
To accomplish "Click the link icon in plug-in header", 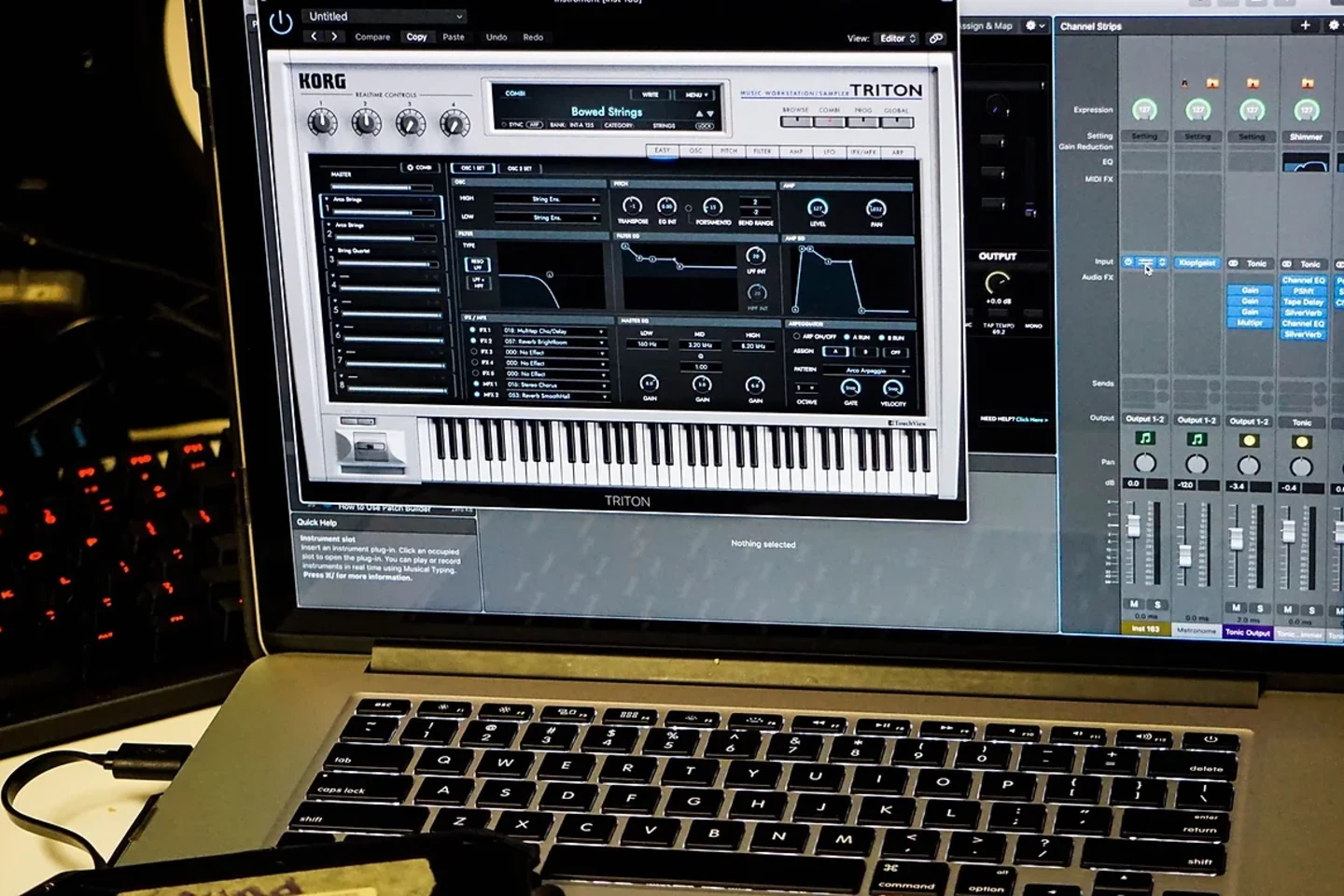I will click(935, 38).
